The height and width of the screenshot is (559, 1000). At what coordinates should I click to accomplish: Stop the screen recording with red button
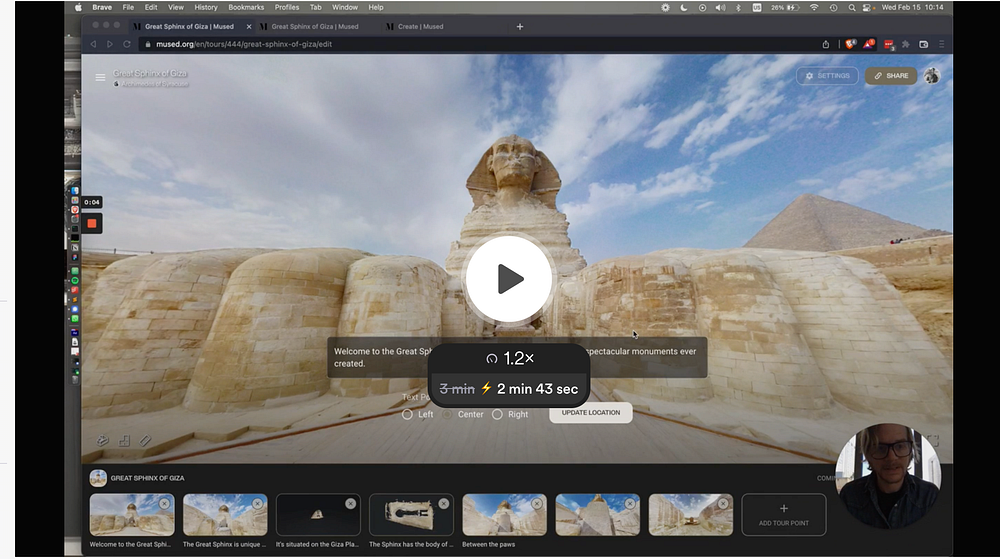(x=92, y=224)
